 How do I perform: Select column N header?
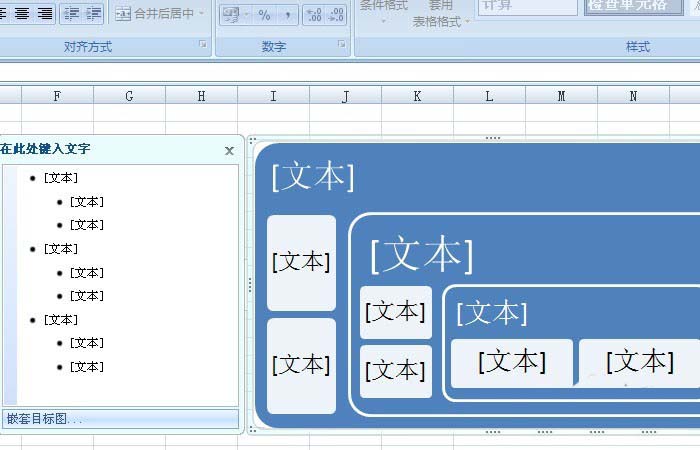(x=633, y=96)
